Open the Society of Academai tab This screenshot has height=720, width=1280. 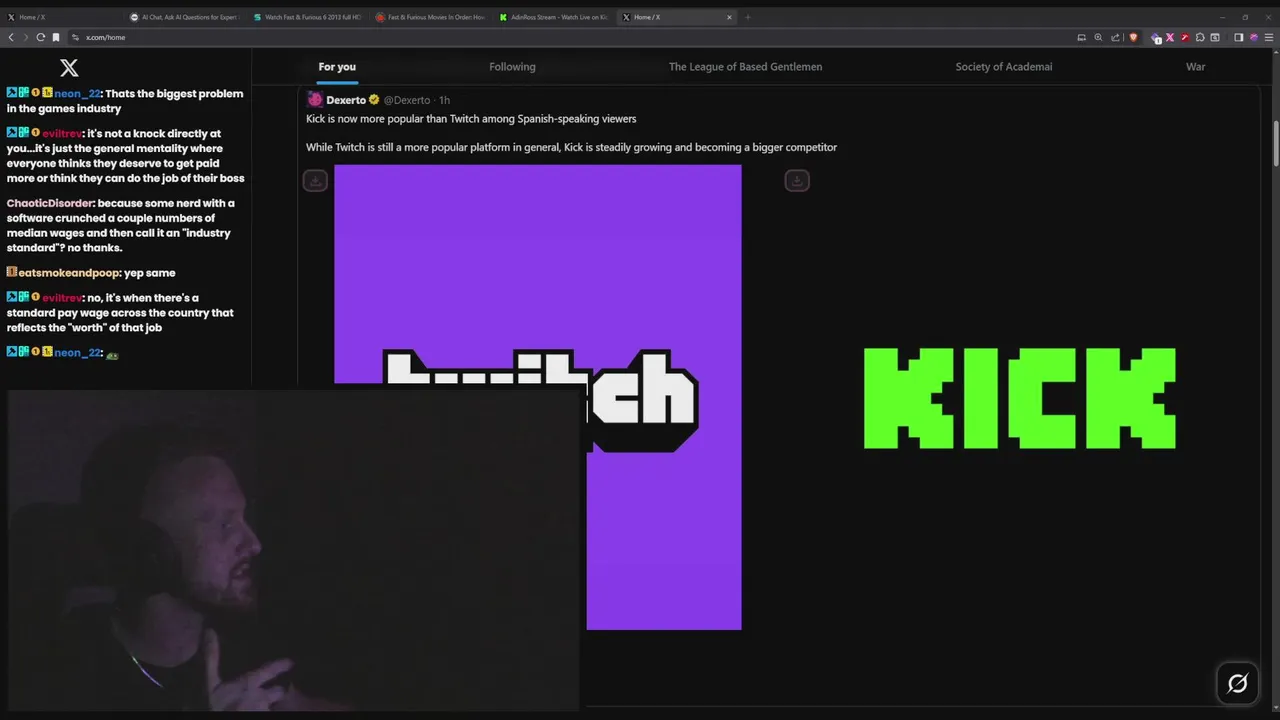1003,67
